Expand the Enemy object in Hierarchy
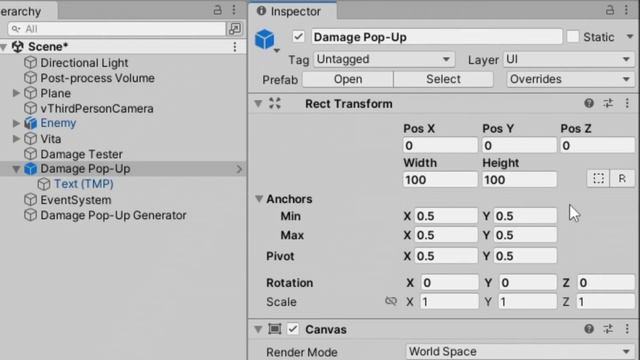This screenshot has height=360, width=640. (16, 123)
